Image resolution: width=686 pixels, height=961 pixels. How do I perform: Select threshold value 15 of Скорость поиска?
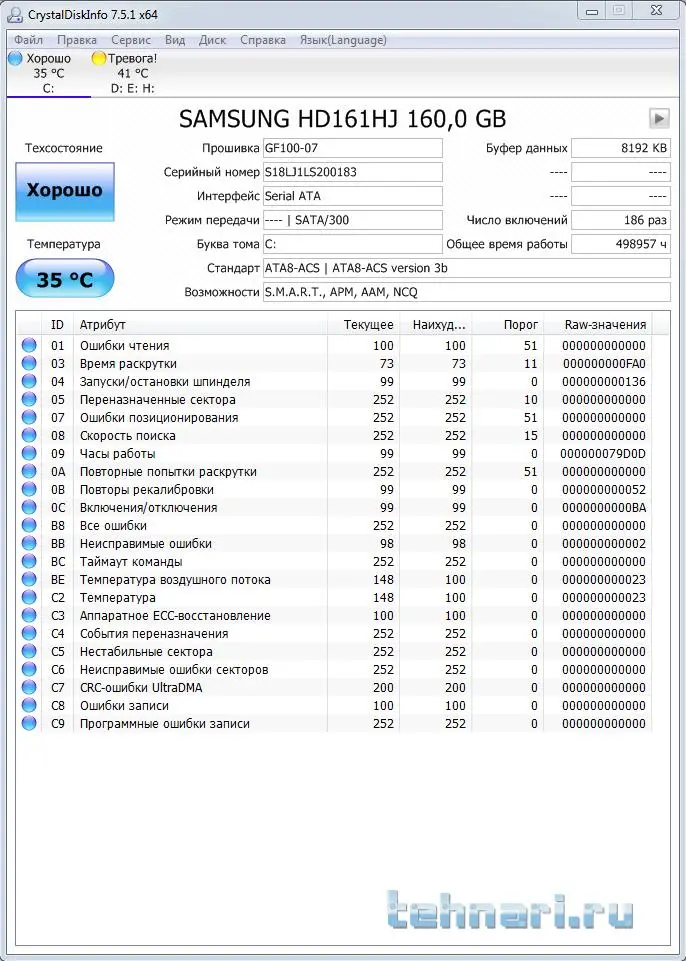[x=531, y=436]
